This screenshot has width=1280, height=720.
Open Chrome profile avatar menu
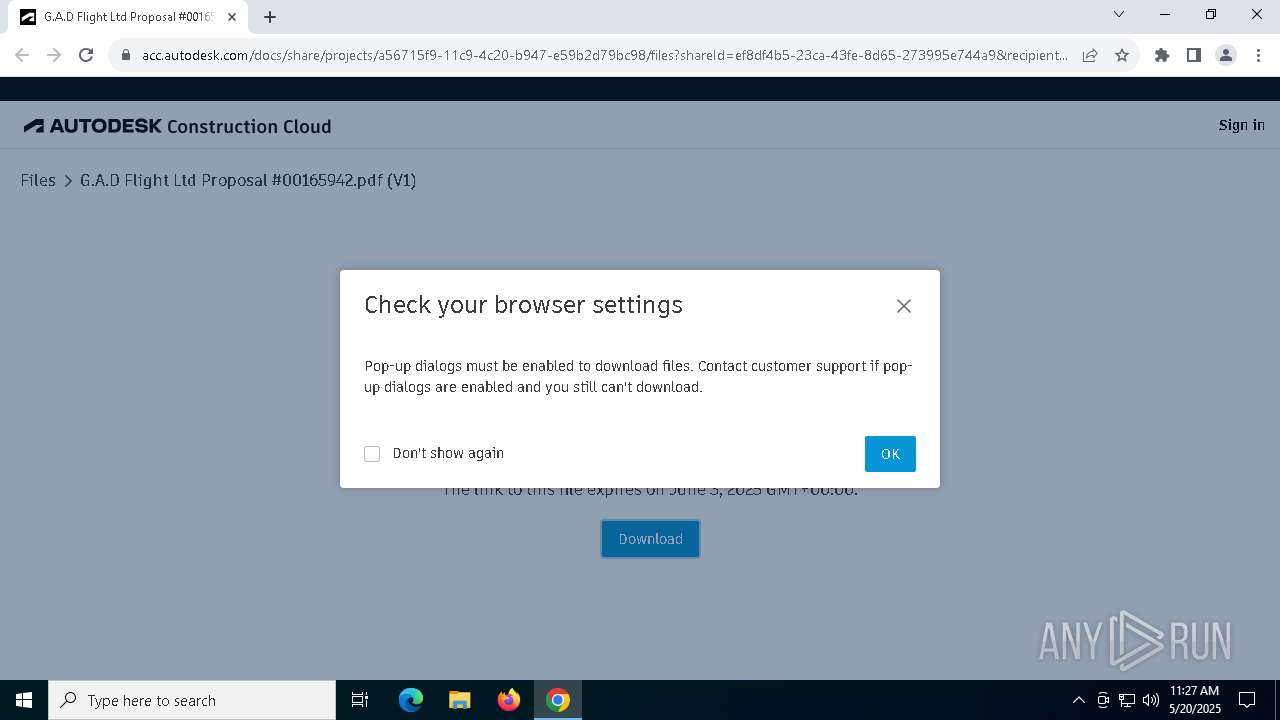click(x=1226, y=55)
